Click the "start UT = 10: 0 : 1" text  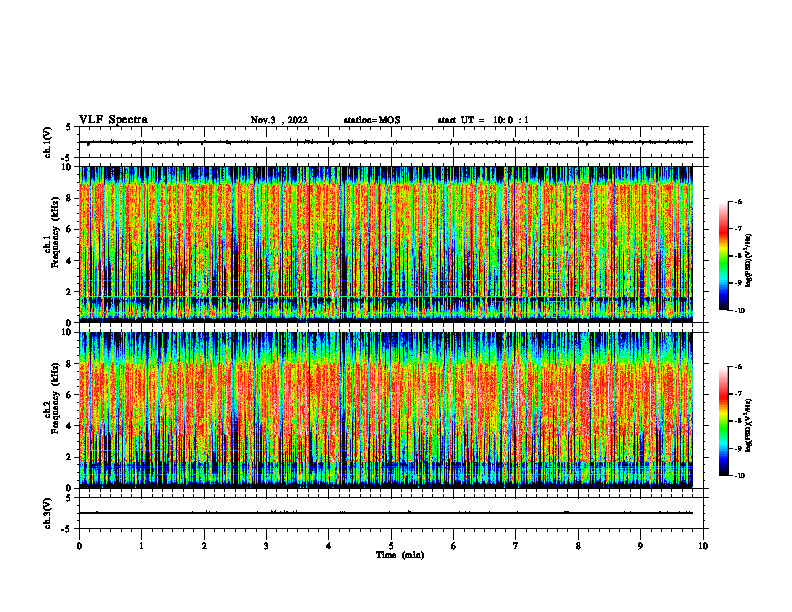[x=483, y=120]
